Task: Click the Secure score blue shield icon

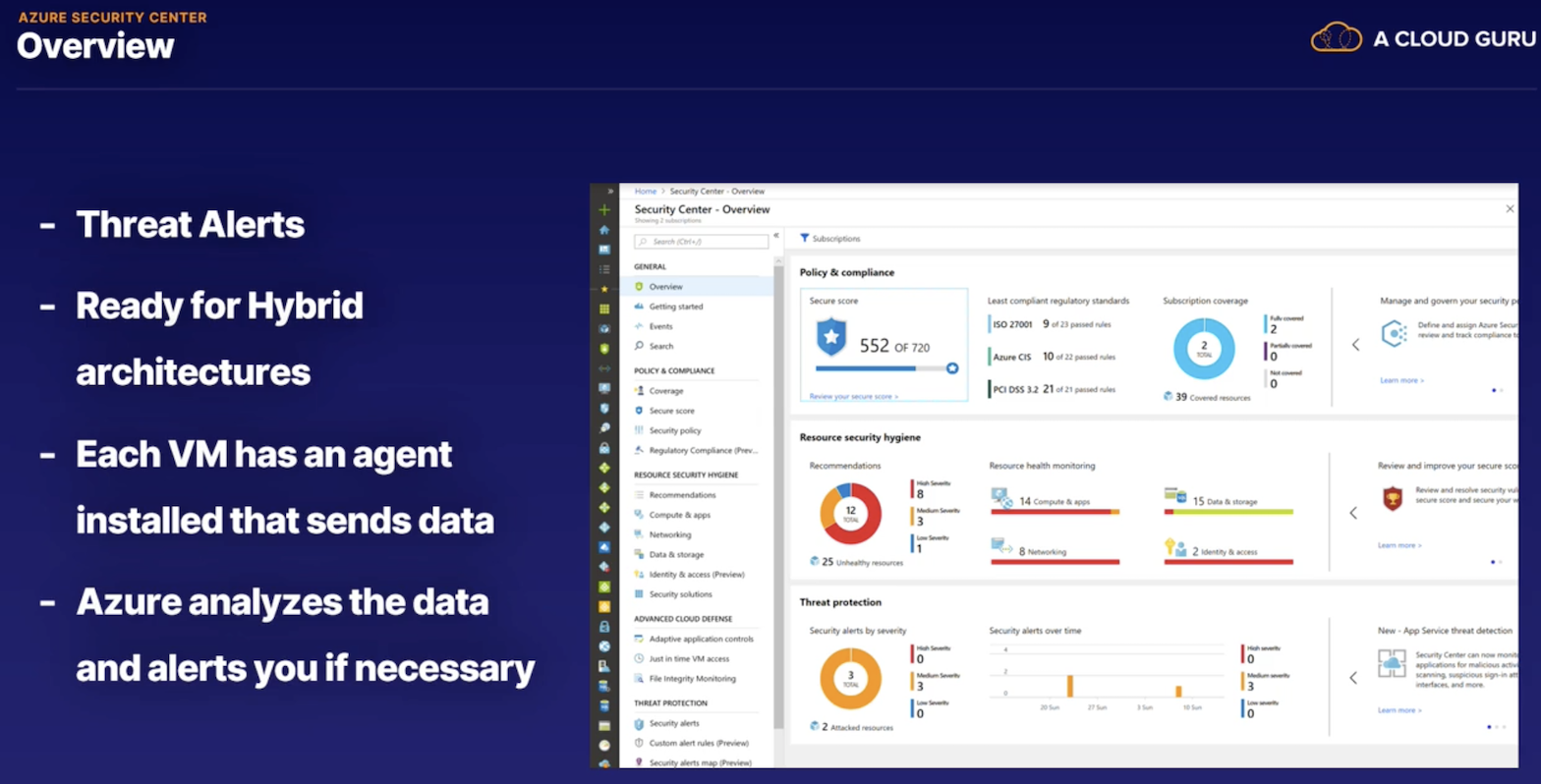Action: [831, 338]
